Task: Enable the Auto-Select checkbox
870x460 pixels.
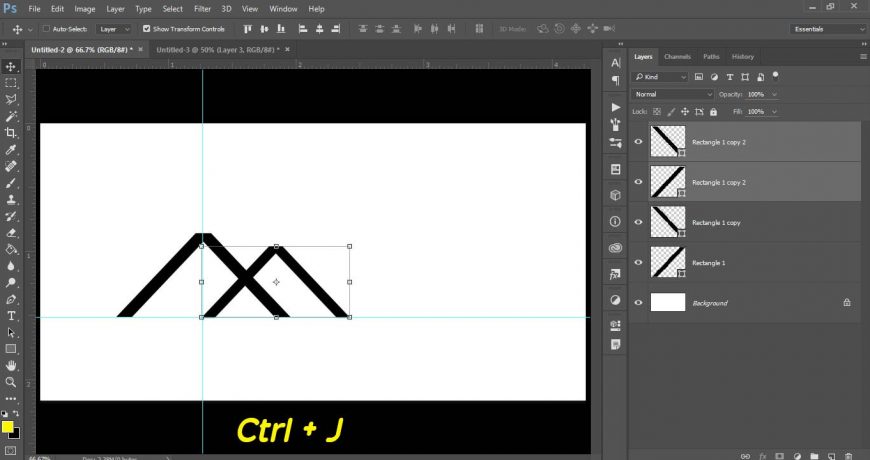Action: point(47,29)
